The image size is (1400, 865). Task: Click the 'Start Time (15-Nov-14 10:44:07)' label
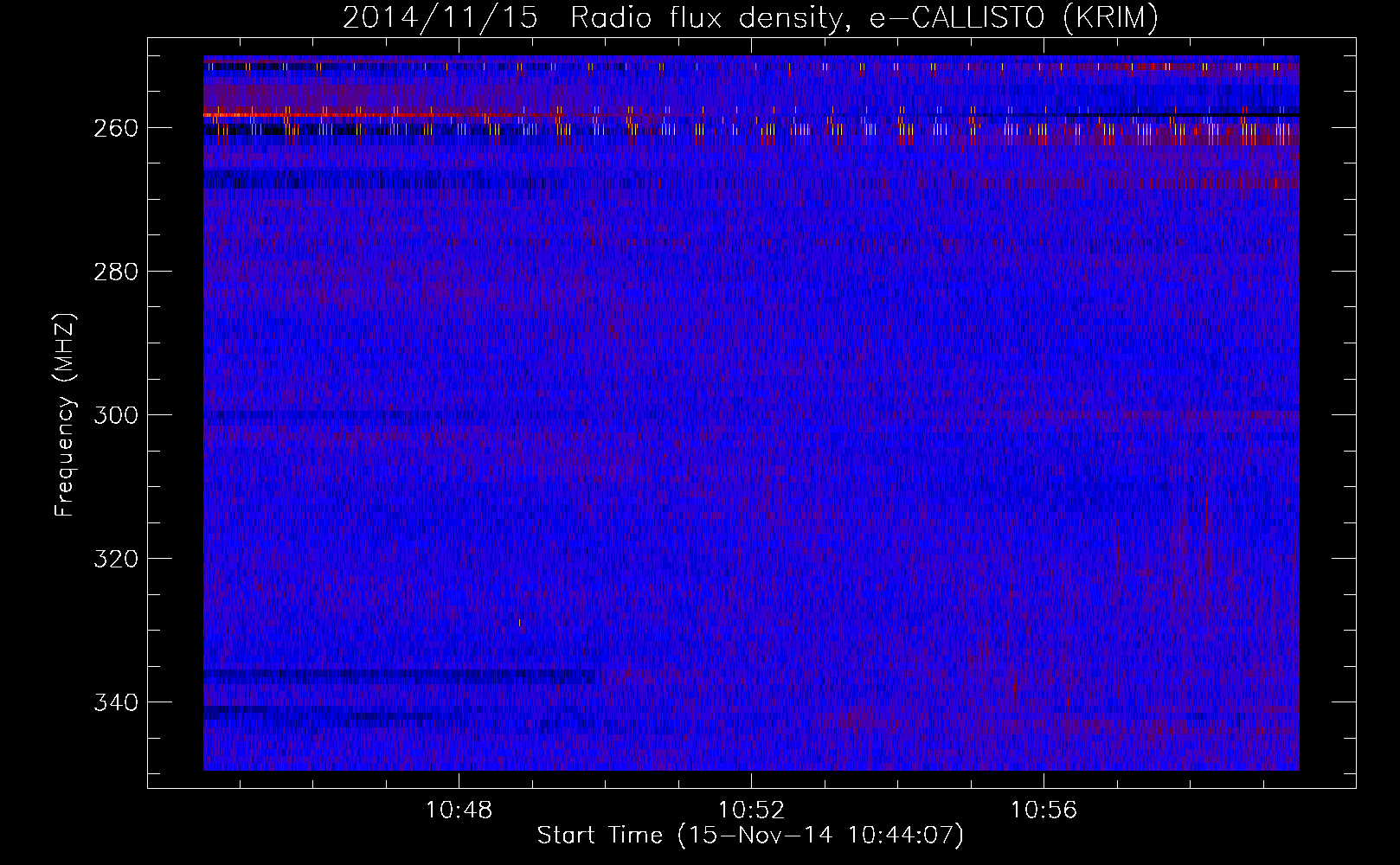(750, 836)
